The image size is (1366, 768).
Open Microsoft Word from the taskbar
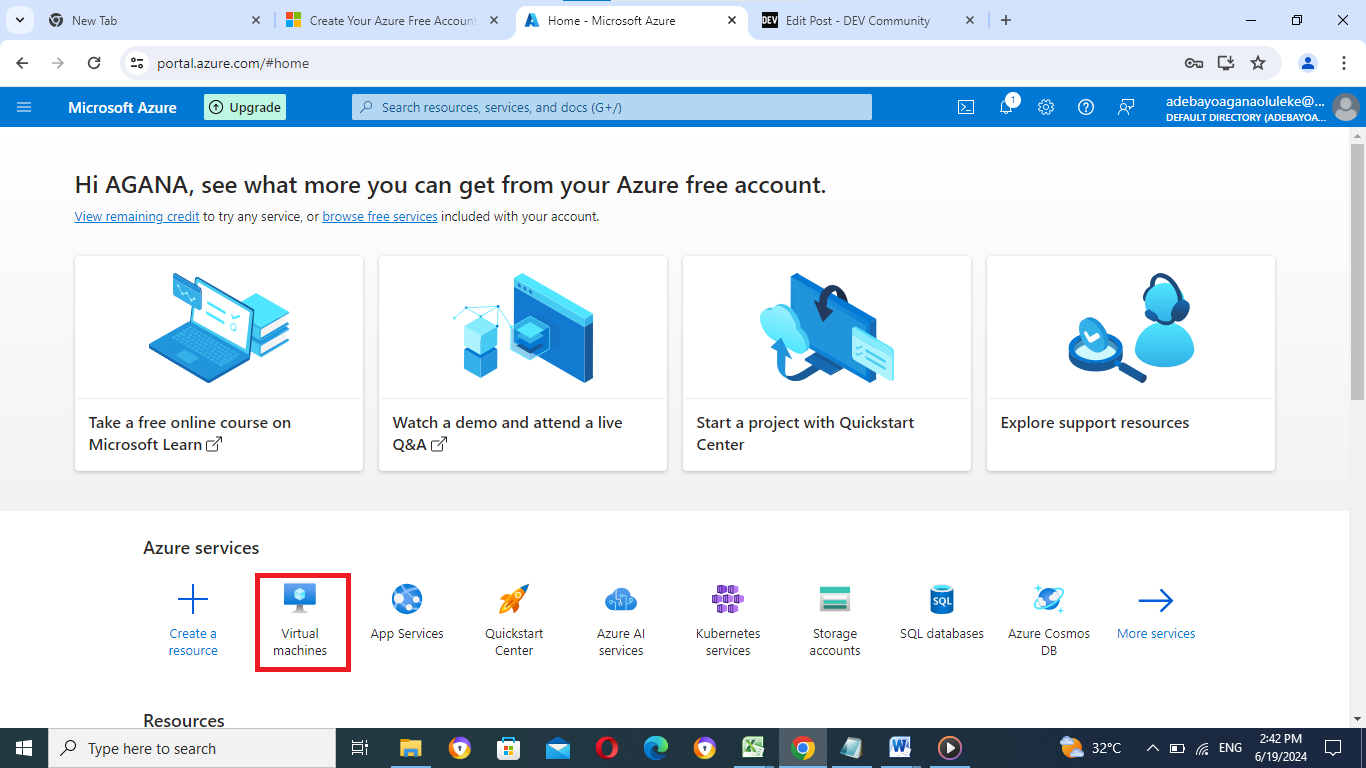tap(900, 748)
